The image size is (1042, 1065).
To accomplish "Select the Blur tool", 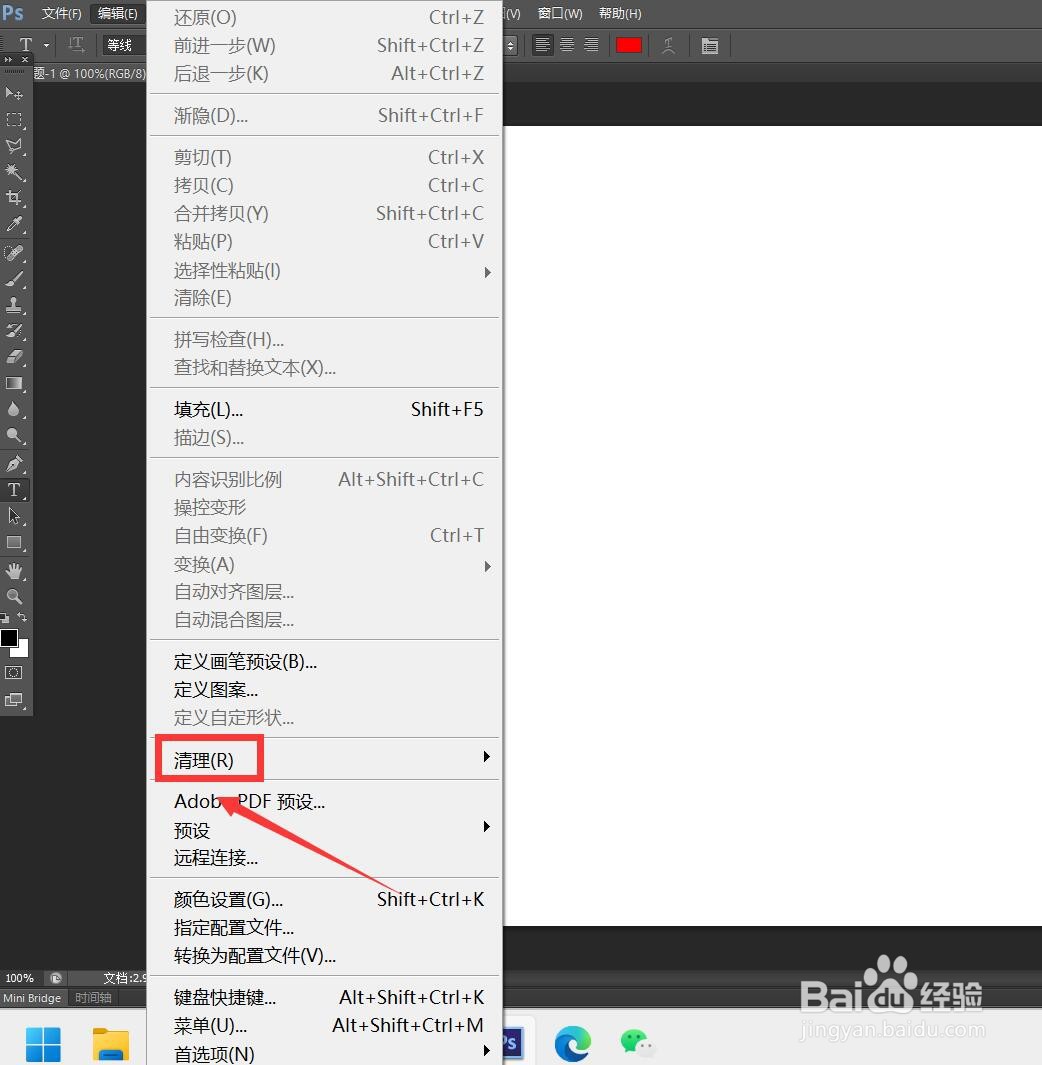I will pyautogui.click(x=14, y=409).
